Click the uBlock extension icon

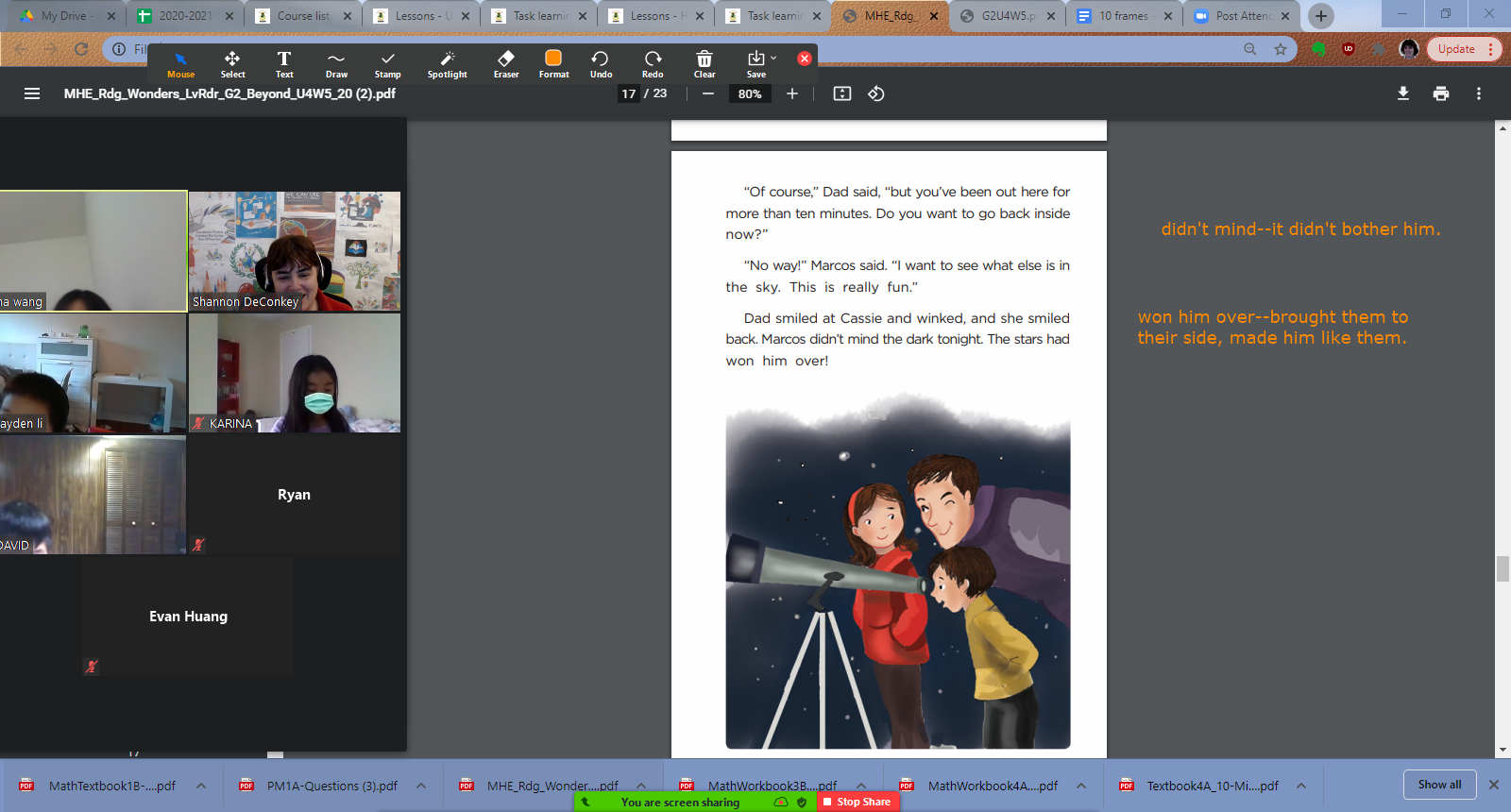1349,49
